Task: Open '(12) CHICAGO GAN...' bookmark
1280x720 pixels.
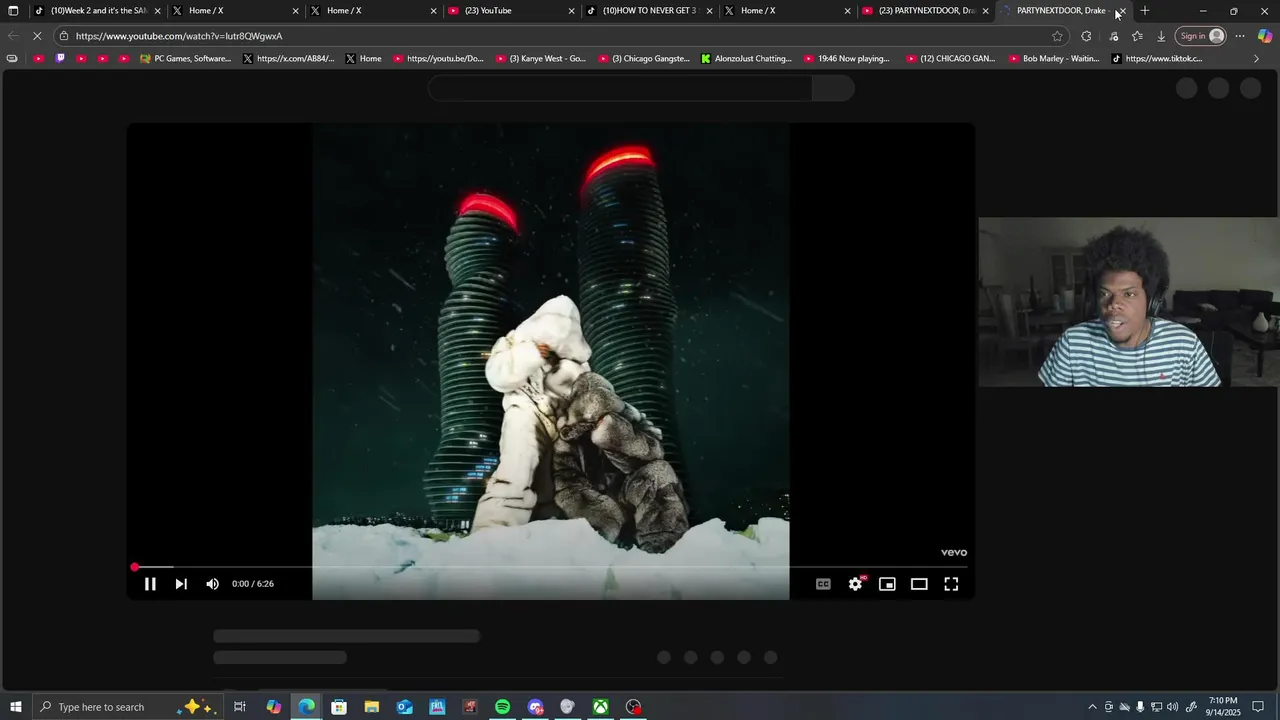Action: point(950,59)
